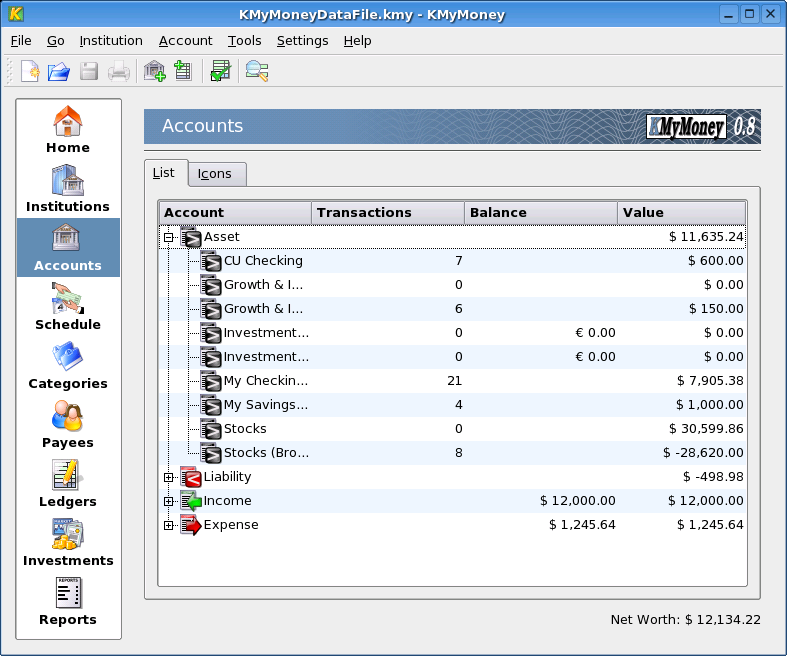Open the Help menu

[x=357, y=41]
